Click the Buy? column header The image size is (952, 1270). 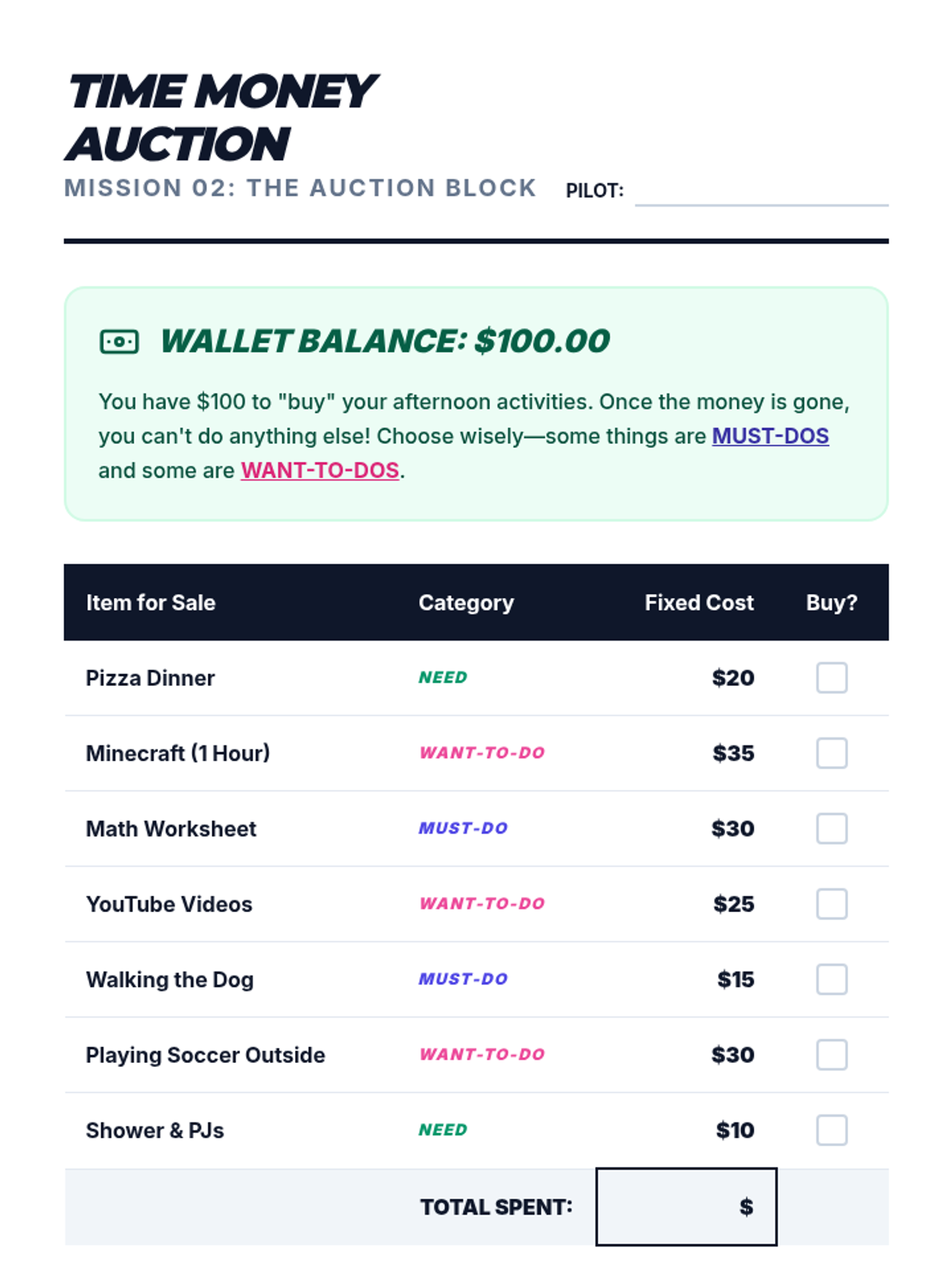[x=831, y=602]
